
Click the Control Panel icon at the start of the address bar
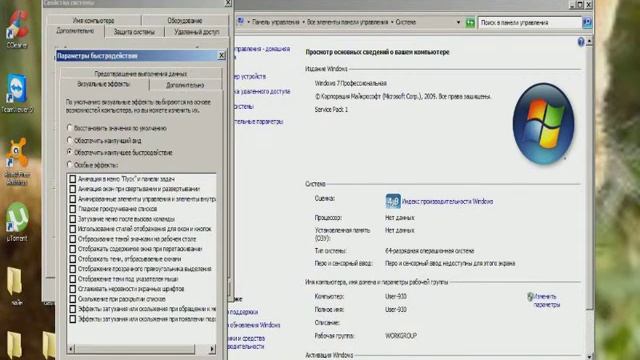tap(240, 22)
